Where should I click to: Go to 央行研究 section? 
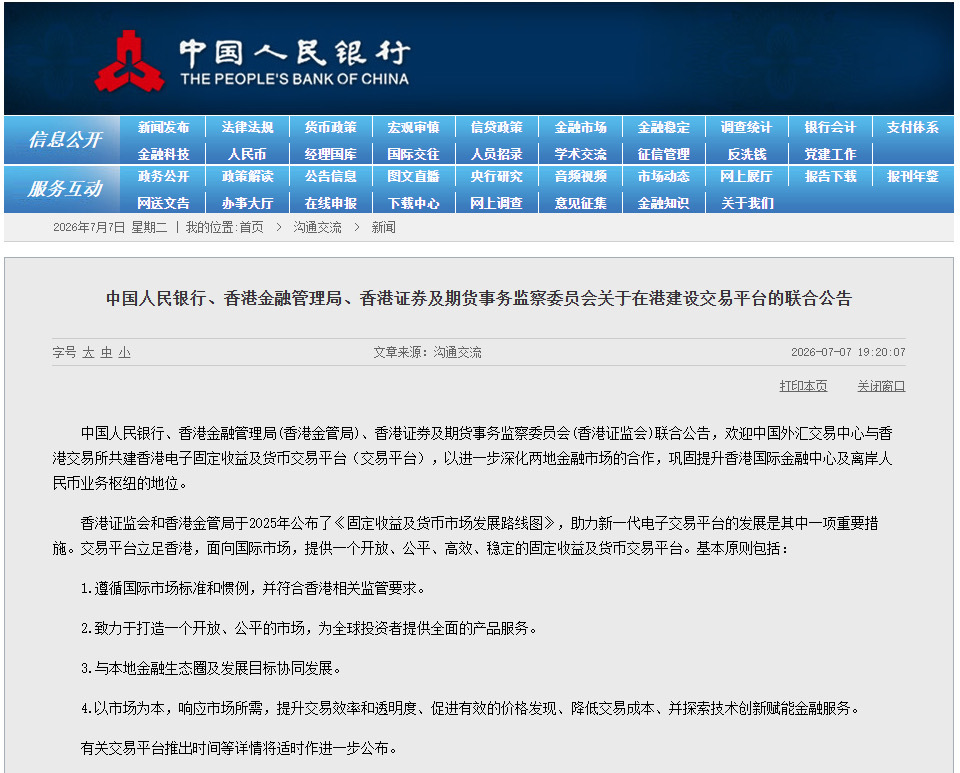pyautogui.click(x=497, y=176)
